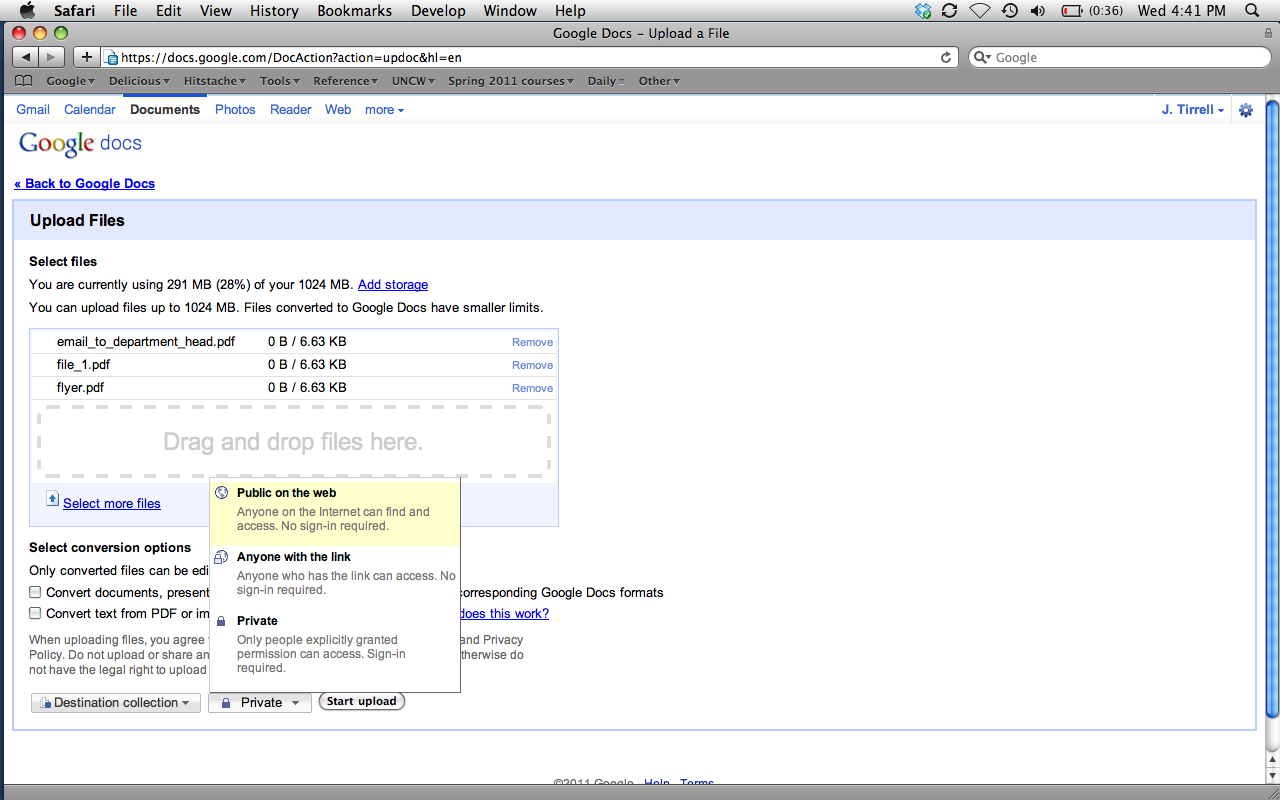Image resolution: width=1280 pixels, height=800 pixels.
Task: Click the sync arrows menu bar icon
Action: tap(950, 11)
